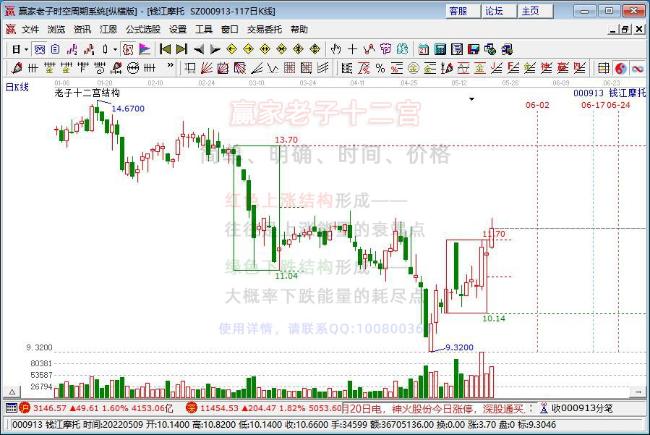The height and width of the screenshot is (435, 650).
Task: Click the 14.6700 high price label
Action: coord(128,109)
